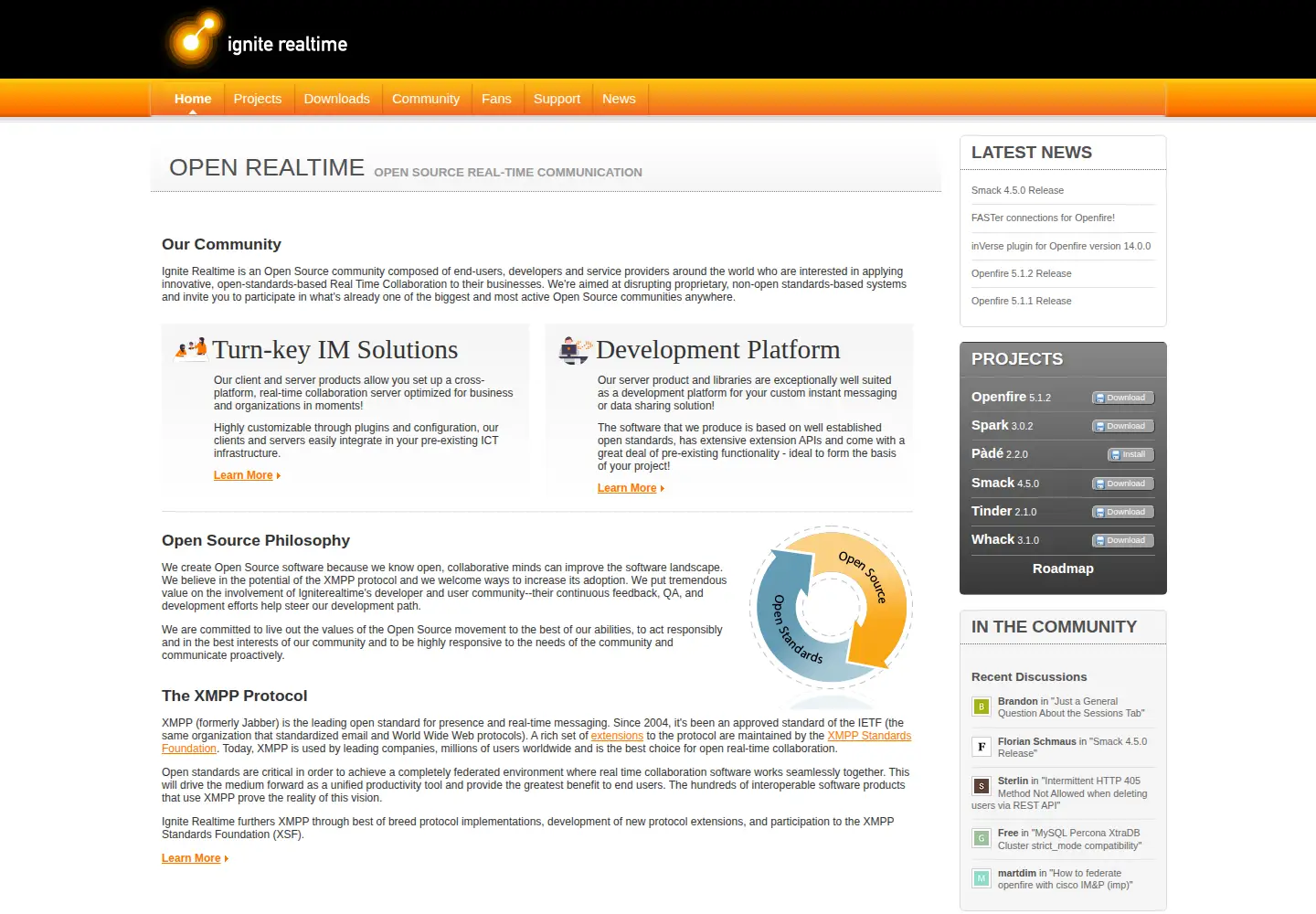Click Sterlin's brown avatar icon

click(981, 786)
